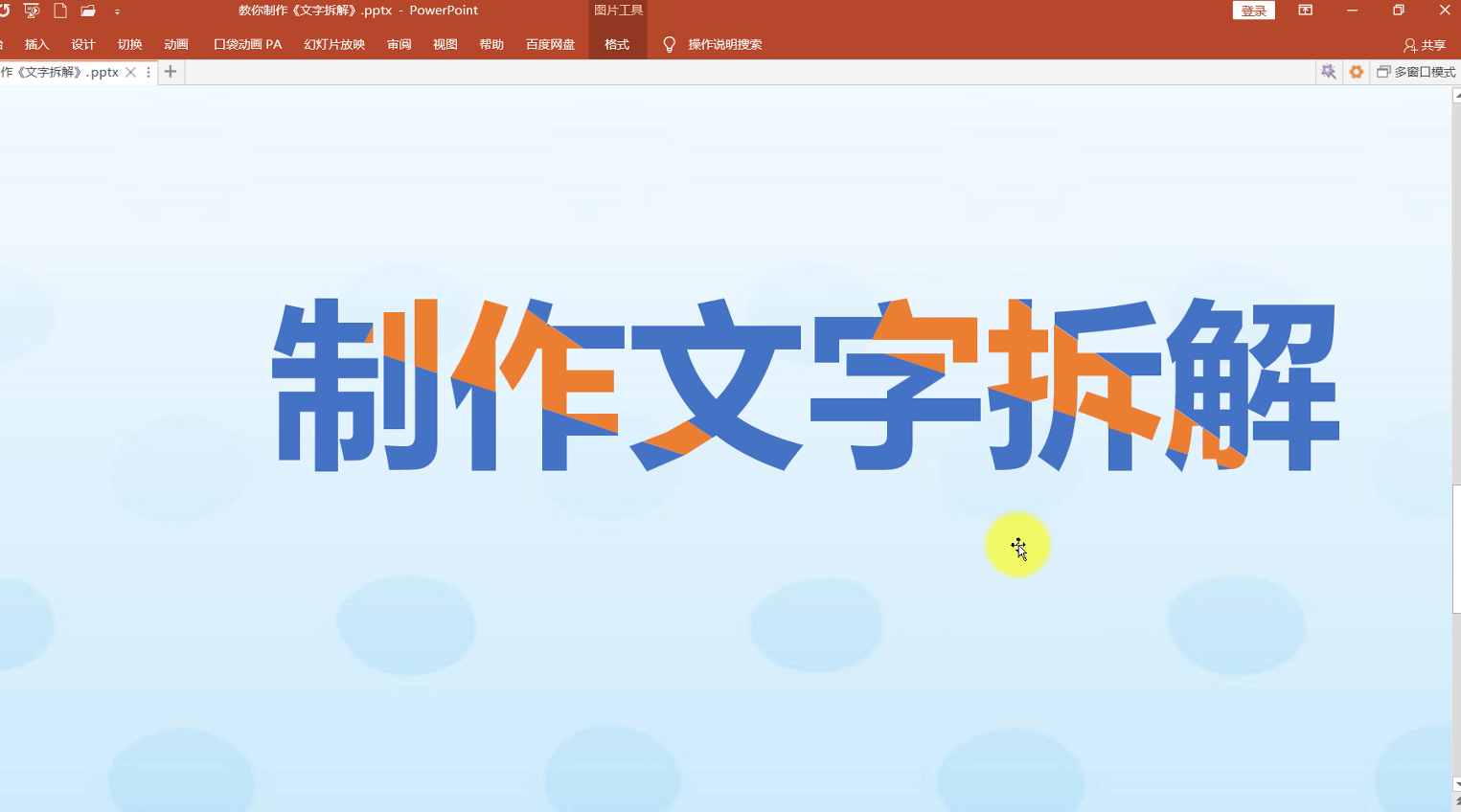Click the lightbulb Tell Me icon
1461x812 pixels.
tap(669, 45)
